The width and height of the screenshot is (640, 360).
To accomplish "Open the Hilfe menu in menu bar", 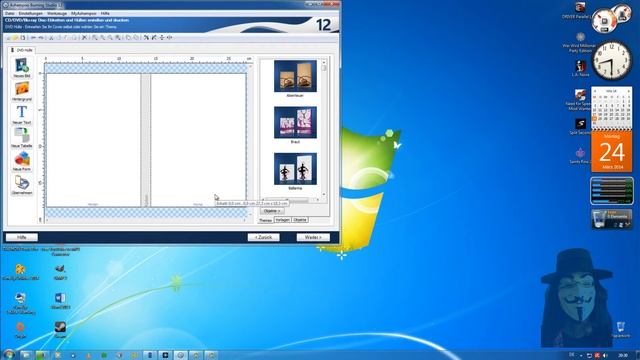I will coord(105,13).
